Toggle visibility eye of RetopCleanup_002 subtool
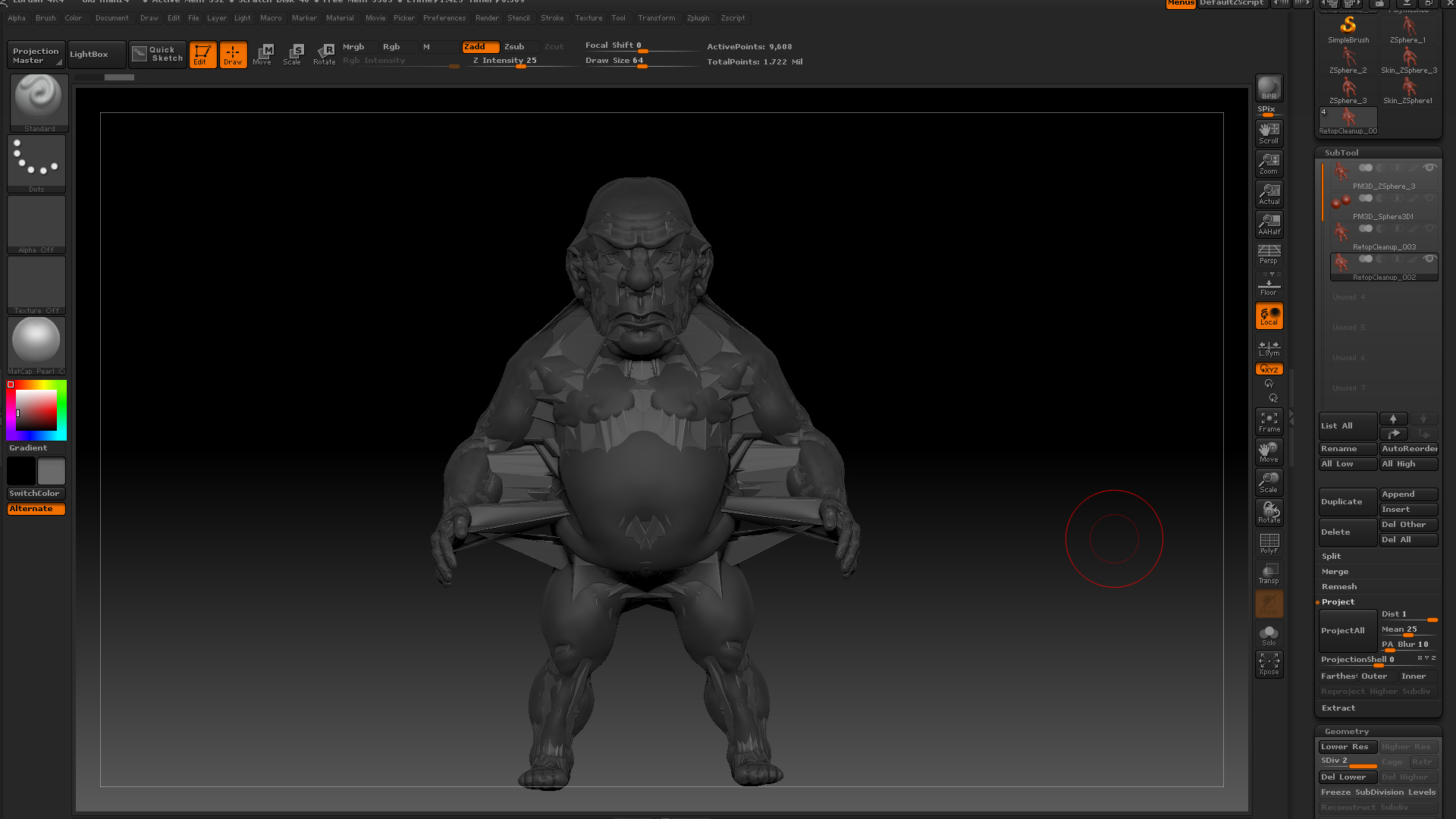This screenshot has height=819, width=1456. click(1429, 259)
